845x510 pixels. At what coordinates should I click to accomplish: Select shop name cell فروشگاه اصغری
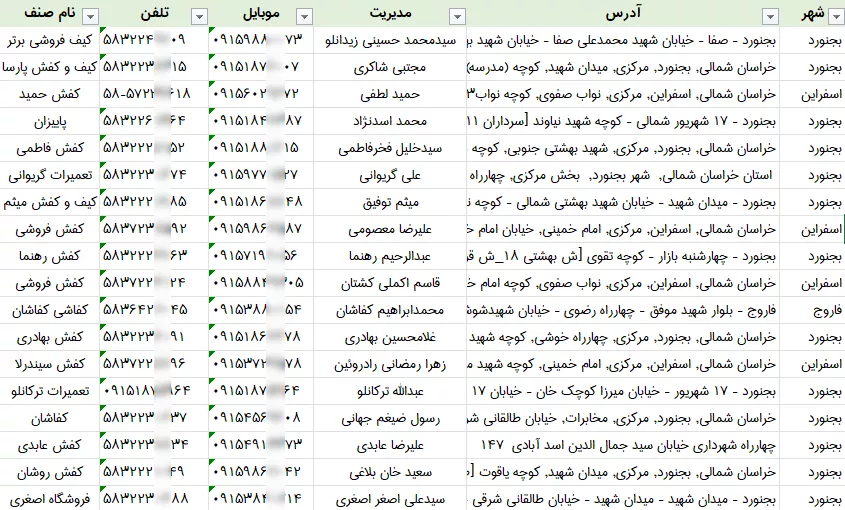point(50,499)
